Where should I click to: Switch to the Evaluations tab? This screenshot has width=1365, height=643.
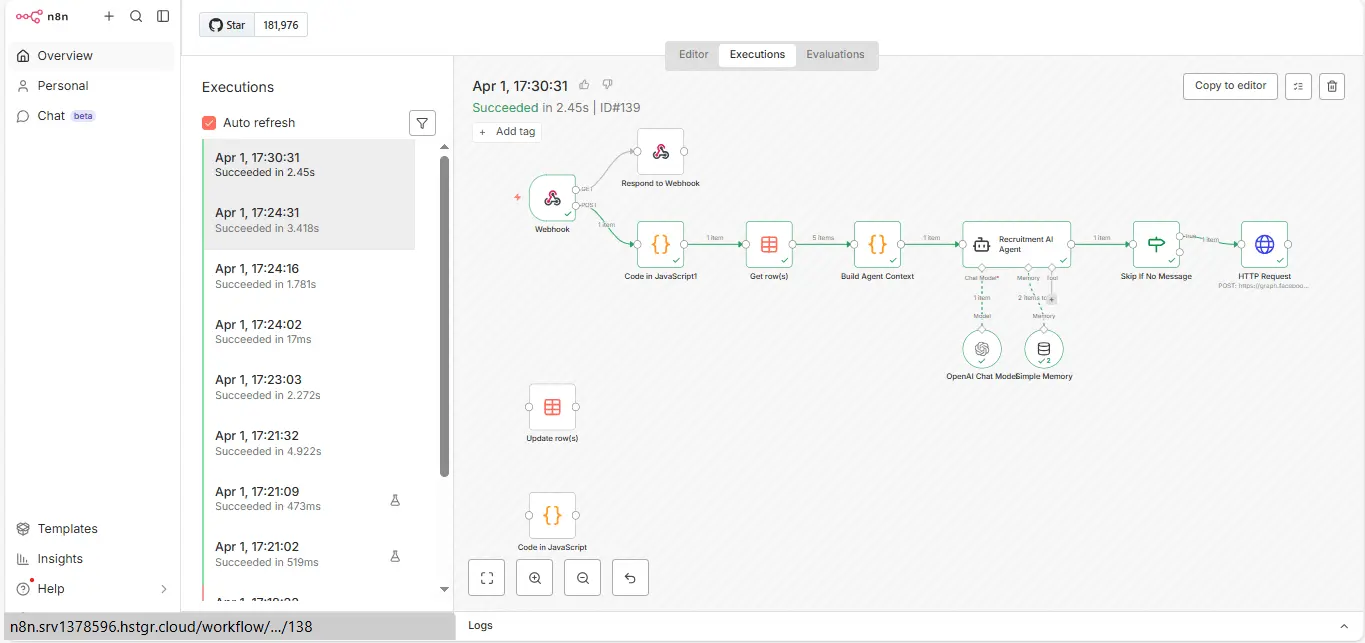pos(836,55)
